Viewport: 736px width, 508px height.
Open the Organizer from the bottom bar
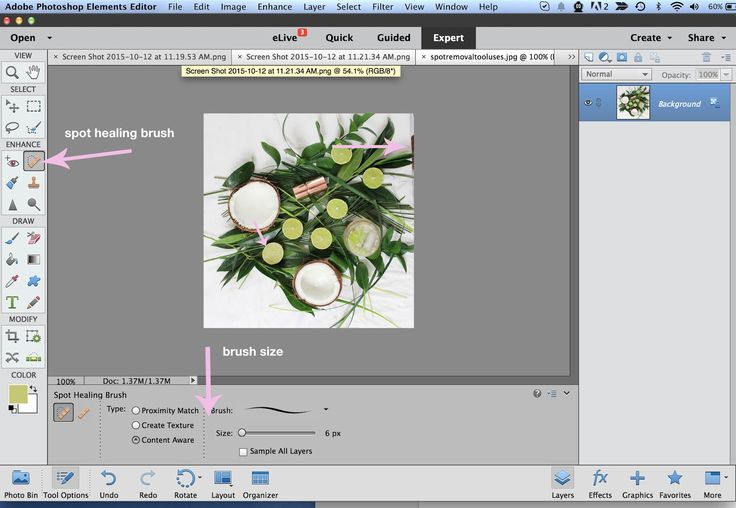pyautogui.click(x=260, y=483)
